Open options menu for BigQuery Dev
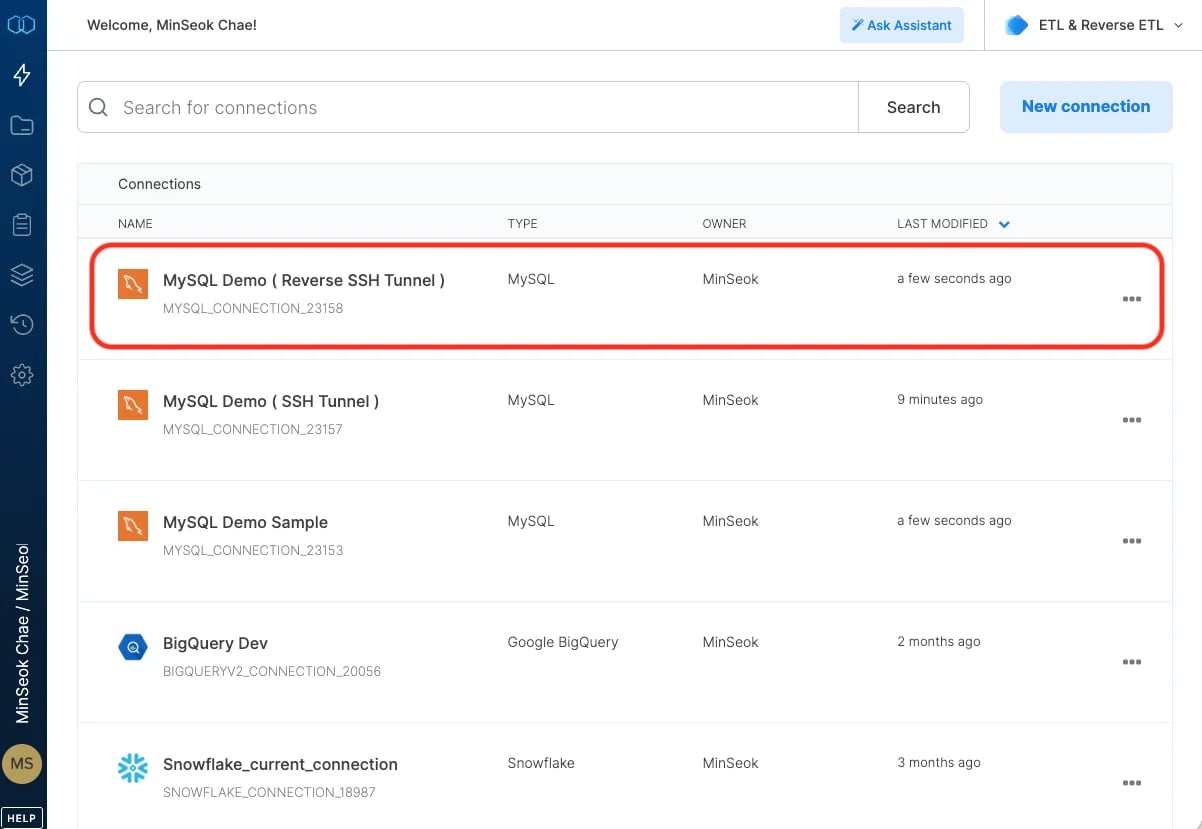 [x=1132, y=662]
